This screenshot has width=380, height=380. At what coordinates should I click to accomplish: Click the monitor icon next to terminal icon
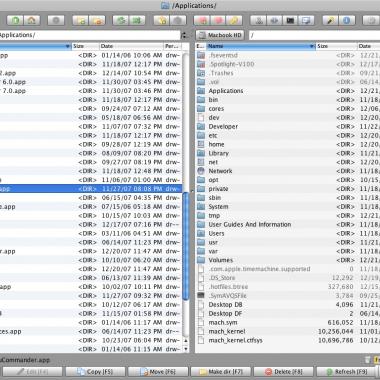[306, 20]
